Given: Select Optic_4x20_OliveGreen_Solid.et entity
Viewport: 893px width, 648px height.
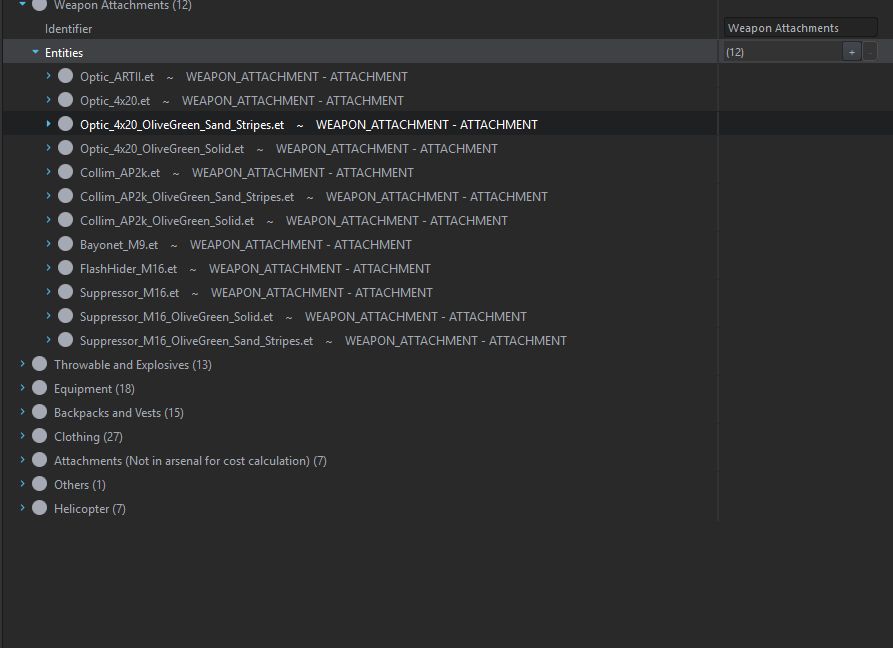Looking at the screenshot, I should pos(162,149).
